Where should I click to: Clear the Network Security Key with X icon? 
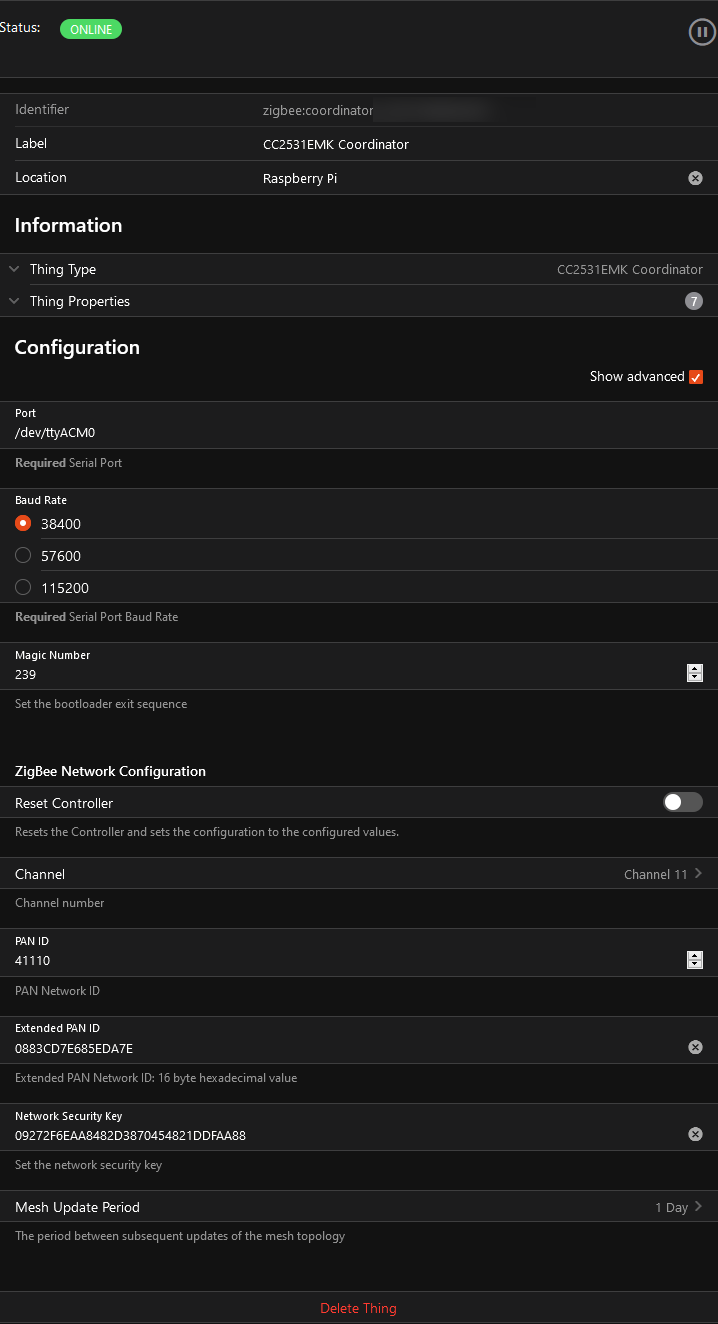695,1134
